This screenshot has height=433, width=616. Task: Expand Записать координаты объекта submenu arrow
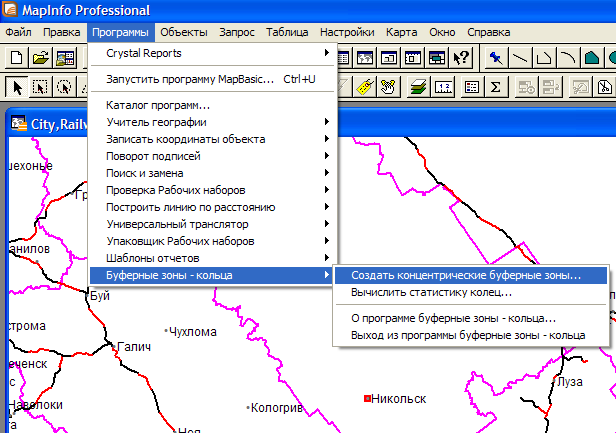pos(326,139)
